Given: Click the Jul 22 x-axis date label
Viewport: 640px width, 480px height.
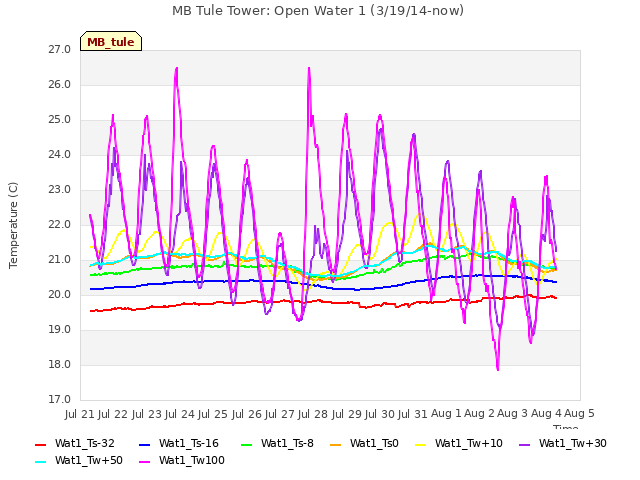Looking at the screenshot, I should coord(113,414).
